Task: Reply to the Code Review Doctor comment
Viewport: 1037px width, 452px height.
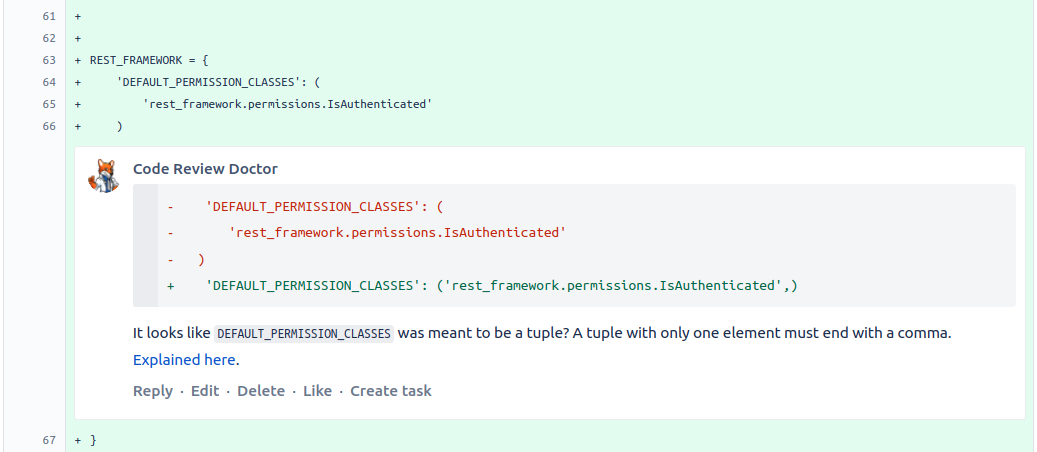Action: click(x=153, y=391)
